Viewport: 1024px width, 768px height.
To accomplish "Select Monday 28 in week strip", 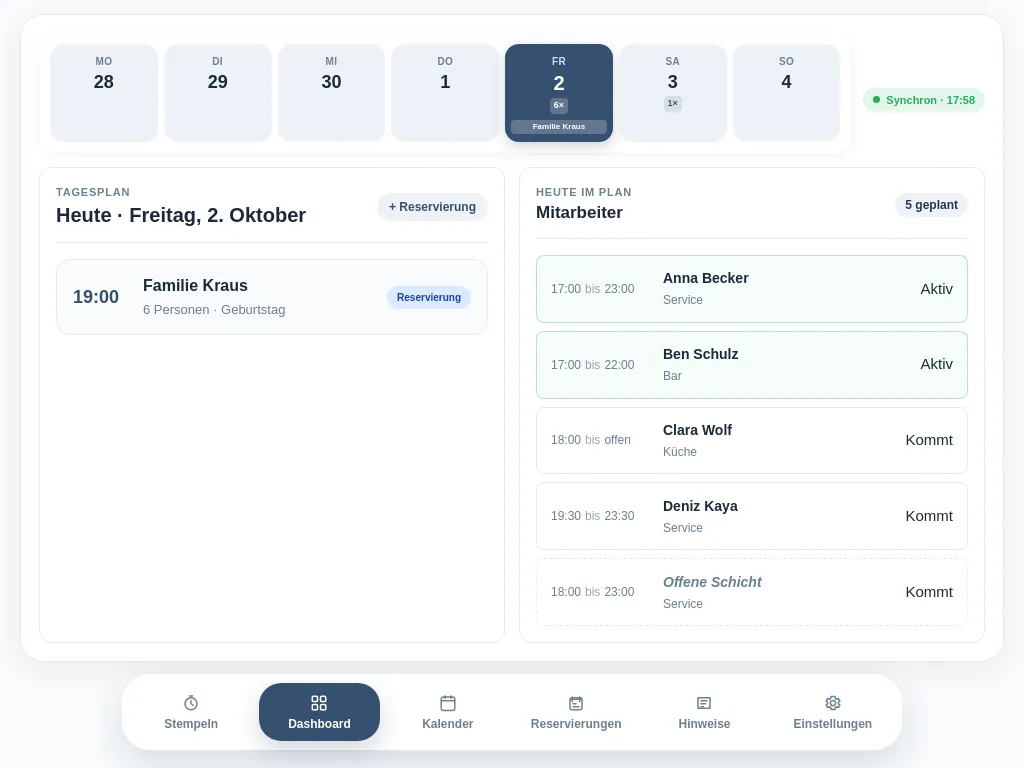I will pos(104,93).
